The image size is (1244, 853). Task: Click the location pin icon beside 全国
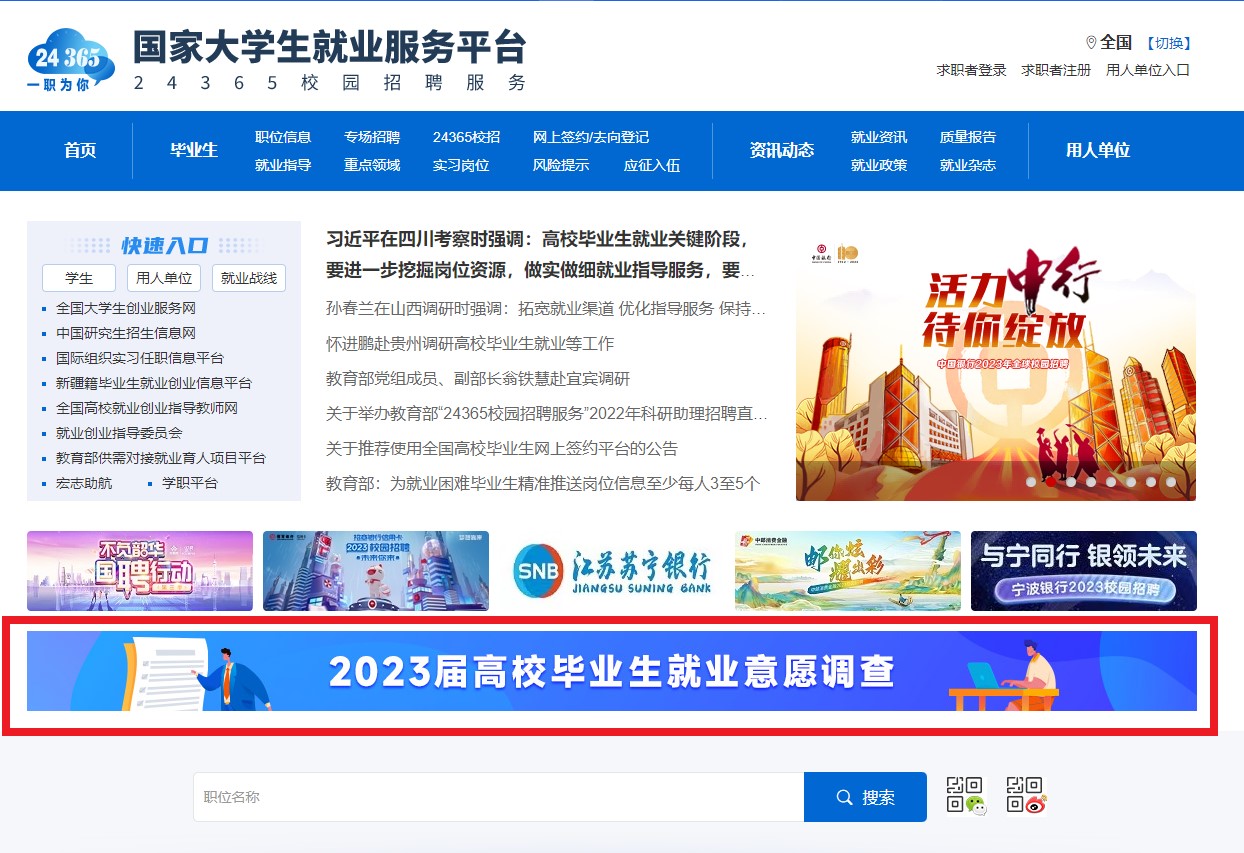point(1091,43)
